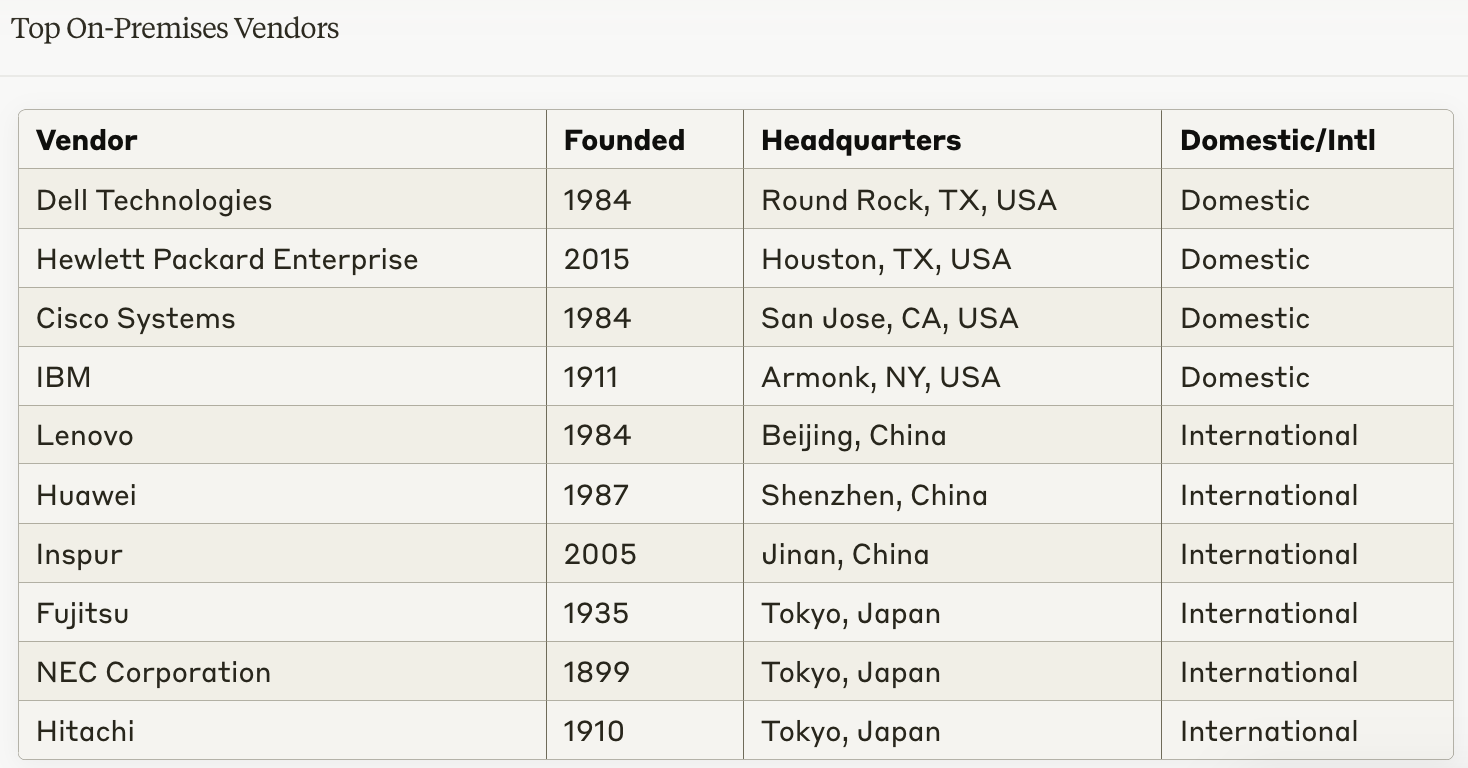Viewport: 1468px width, 768px height.
Task: Click "Domestic" in the Dell Technologies row
Action: (x=1245, y=200)
